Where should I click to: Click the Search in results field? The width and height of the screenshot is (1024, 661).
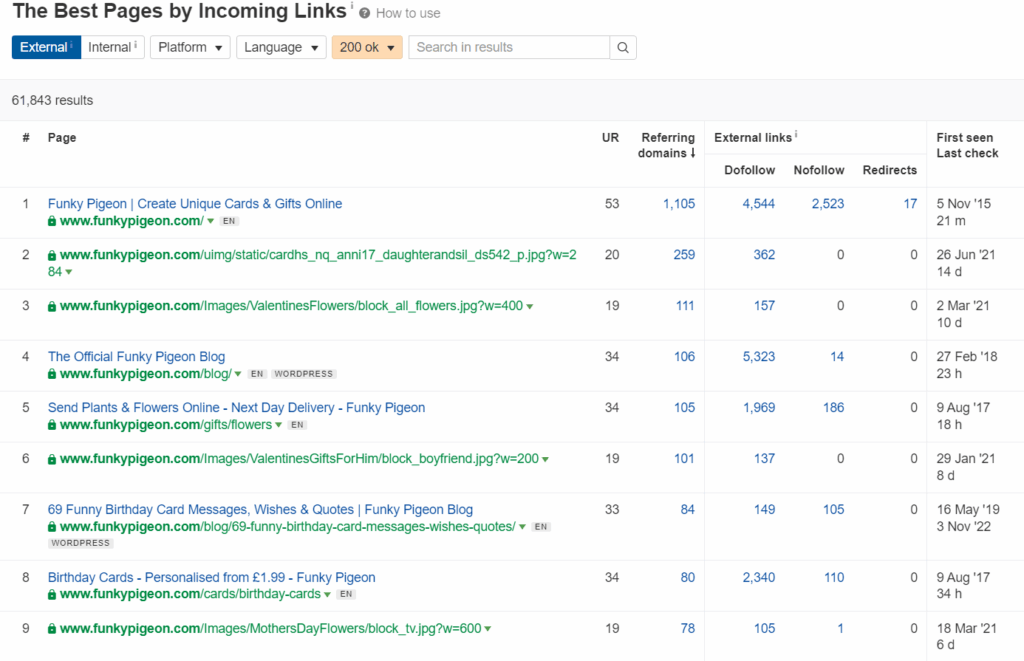[509, 48]
